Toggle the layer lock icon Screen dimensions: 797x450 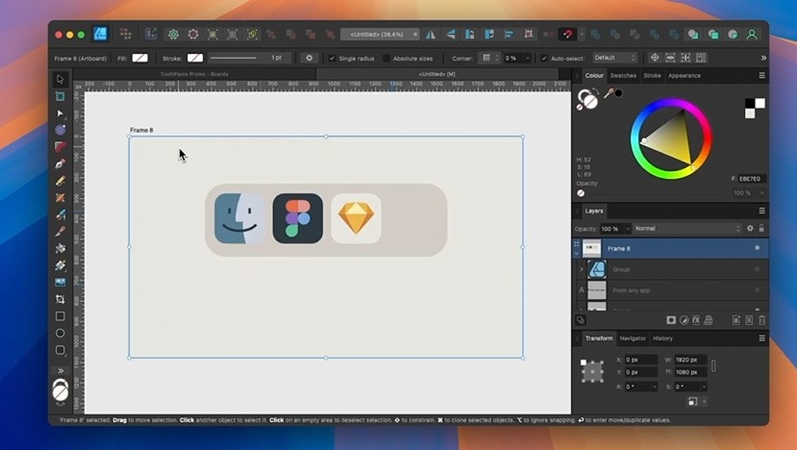(x=761, y=228)
